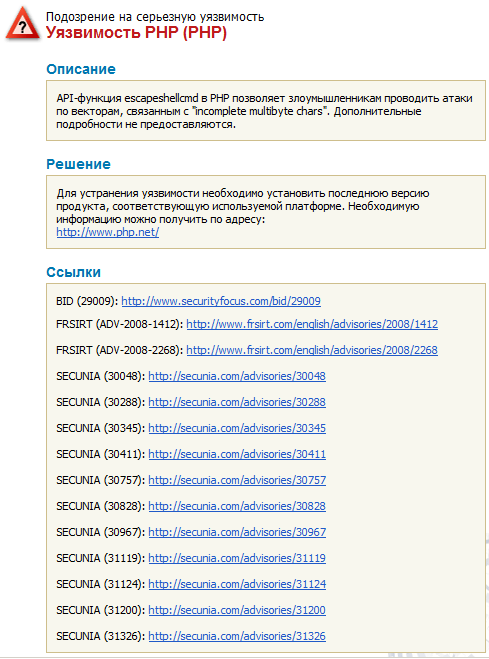
Task: Open FRSIRT advisory 2008/2268 link
Action: coord(312,350)
